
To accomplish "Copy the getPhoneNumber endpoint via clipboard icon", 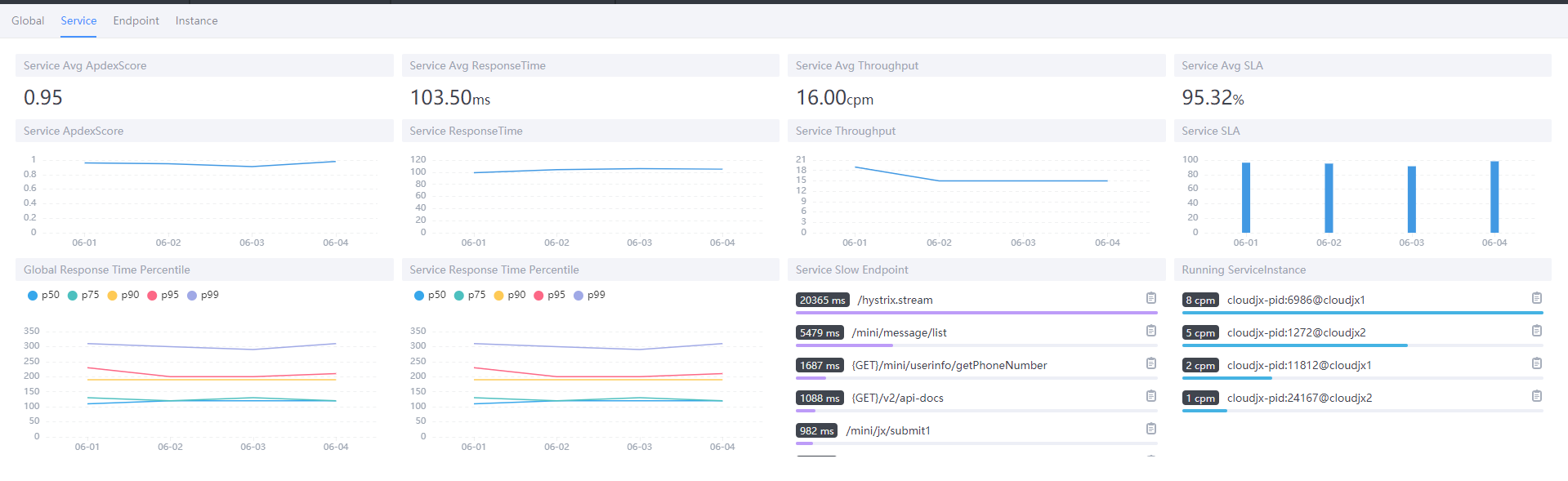I will tap(1150, 363).
